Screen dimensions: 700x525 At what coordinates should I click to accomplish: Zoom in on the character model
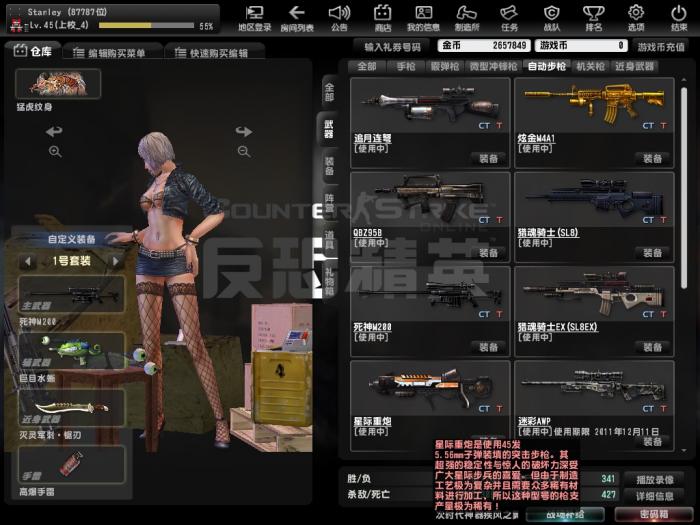click(x=55, y=152)
